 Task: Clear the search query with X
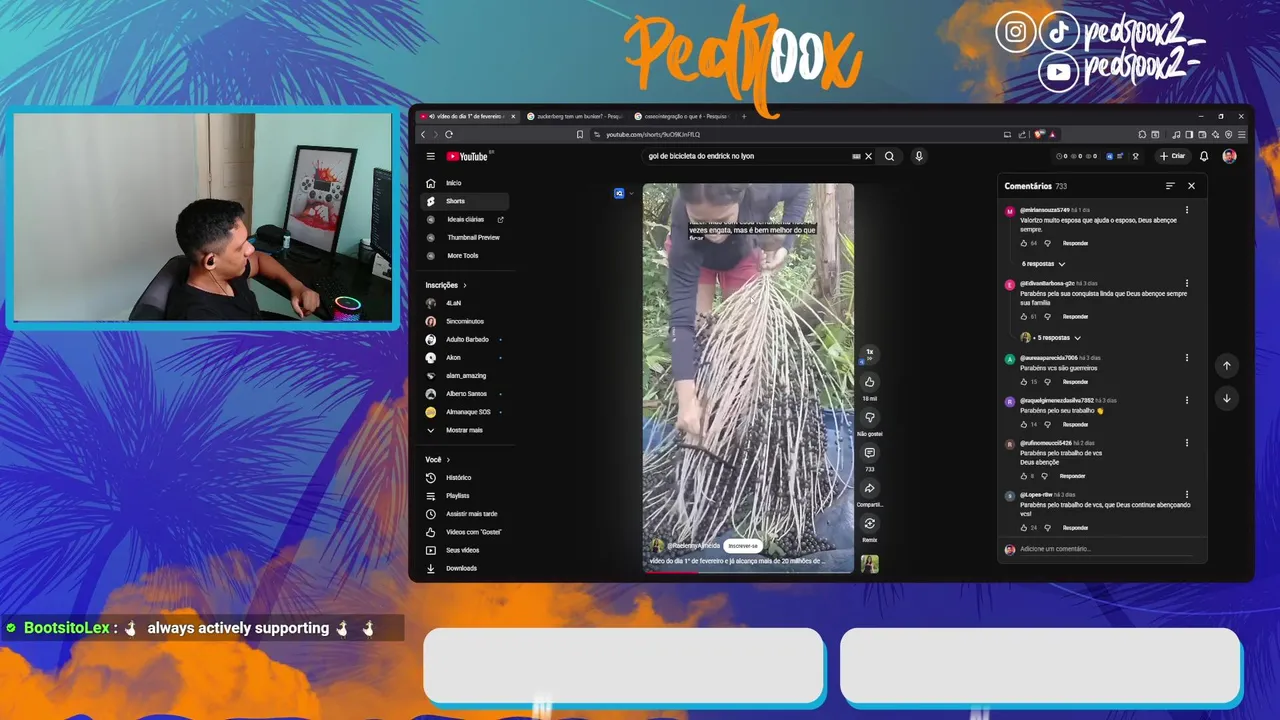[x=868, y=156]
